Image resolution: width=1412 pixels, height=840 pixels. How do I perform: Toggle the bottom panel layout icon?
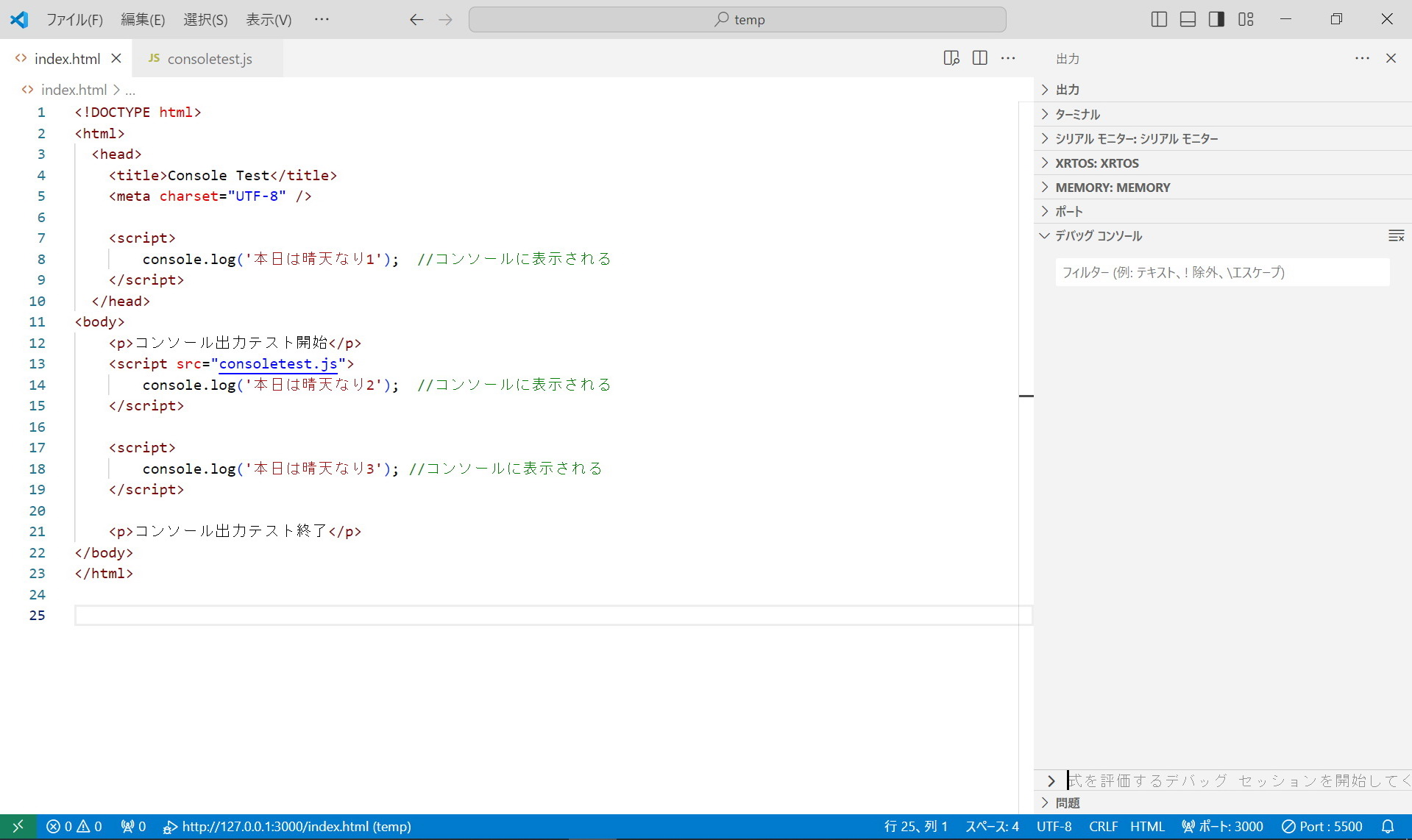(x=1188, y=19)
